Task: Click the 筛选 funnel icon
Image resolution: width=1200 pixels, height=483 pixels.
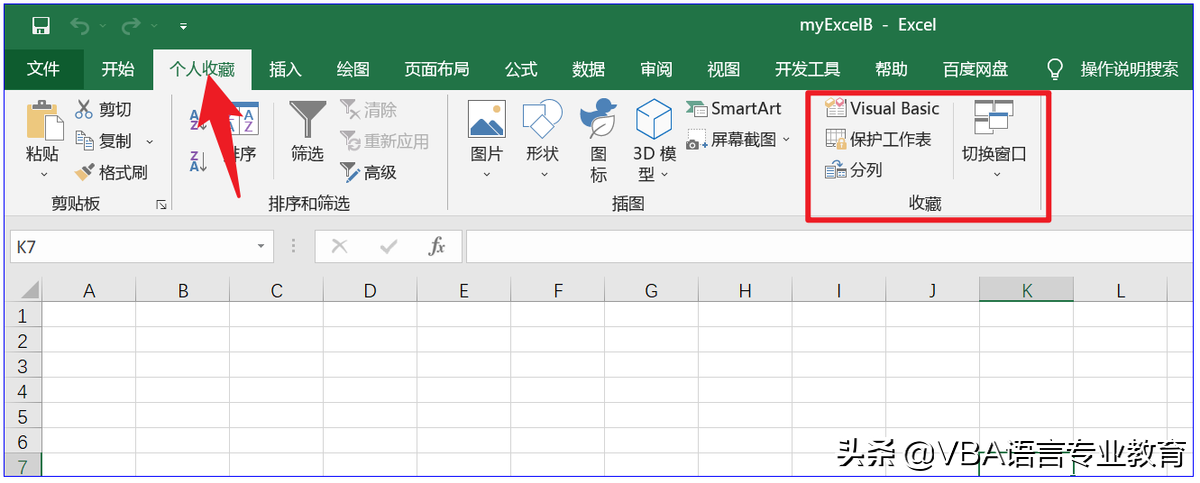Action: [x=307, y=119]
